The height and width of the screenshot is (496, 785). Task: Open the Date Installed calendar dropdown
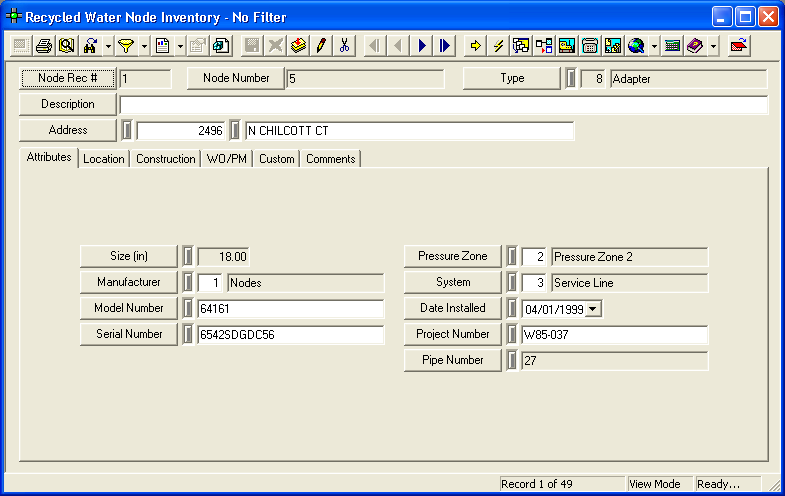point(593,309)
